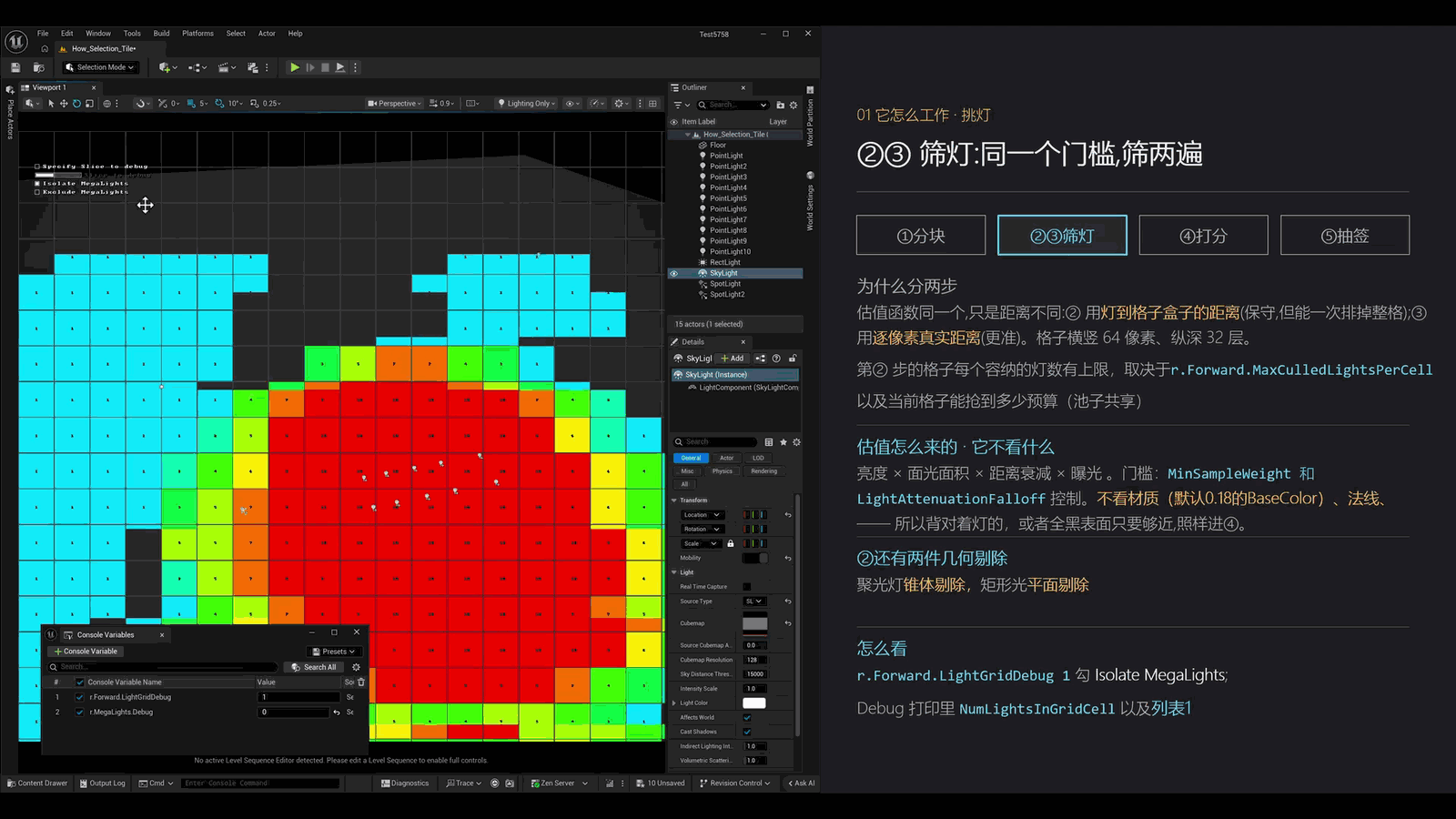Select the rotate gizmo tool in viewport
The height and width of the screenshot is (819, 1456).
coord(76,104)
